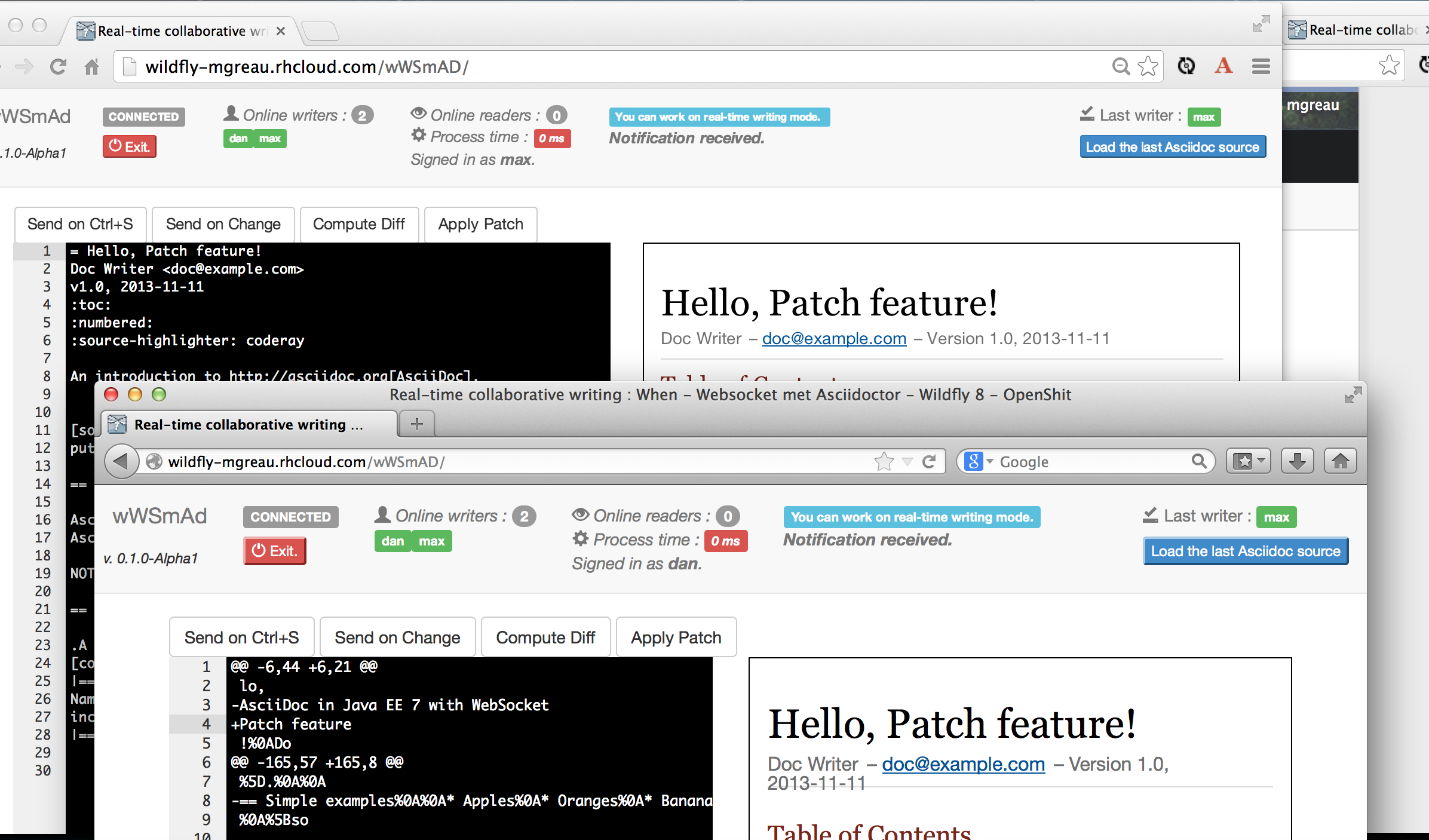
Task: Click Firefox reload icon in address bar
Action: (929, 461)
